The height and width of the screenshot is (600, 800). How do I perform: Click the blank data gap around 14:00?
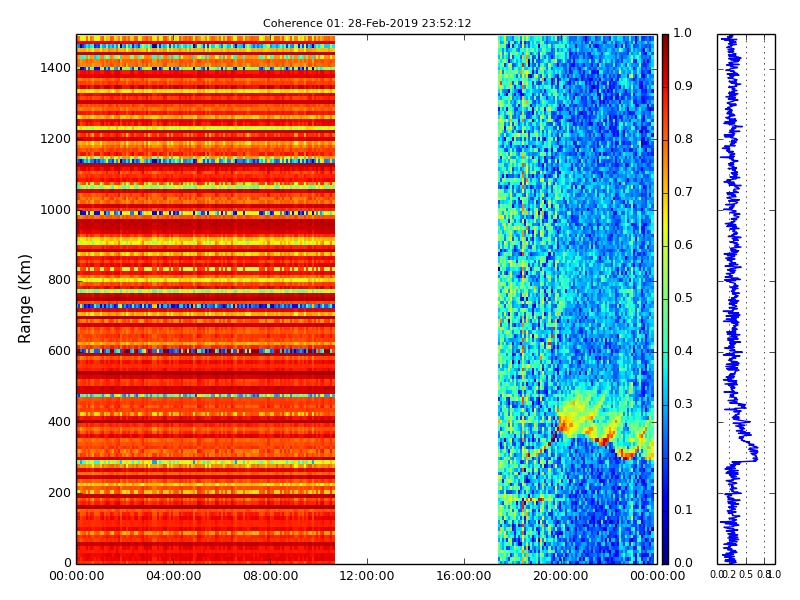tap(416, 299)
